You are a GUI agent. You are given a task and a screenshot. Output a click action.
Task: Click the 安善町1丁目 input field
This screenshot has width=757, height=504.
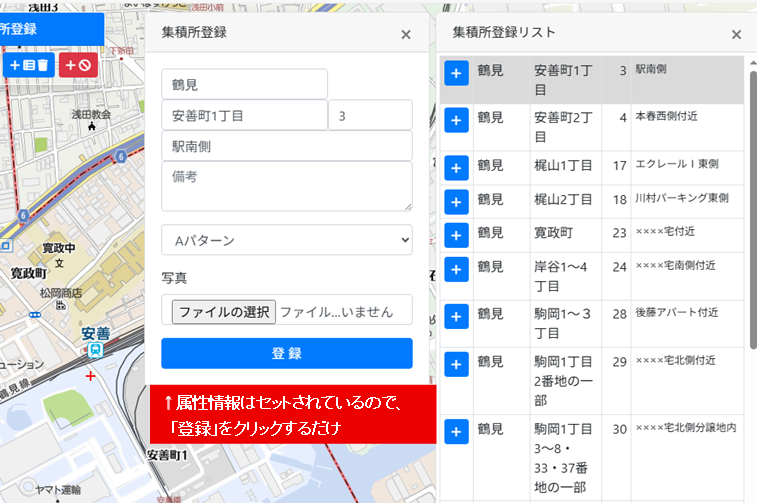click(x=244, y=115)
